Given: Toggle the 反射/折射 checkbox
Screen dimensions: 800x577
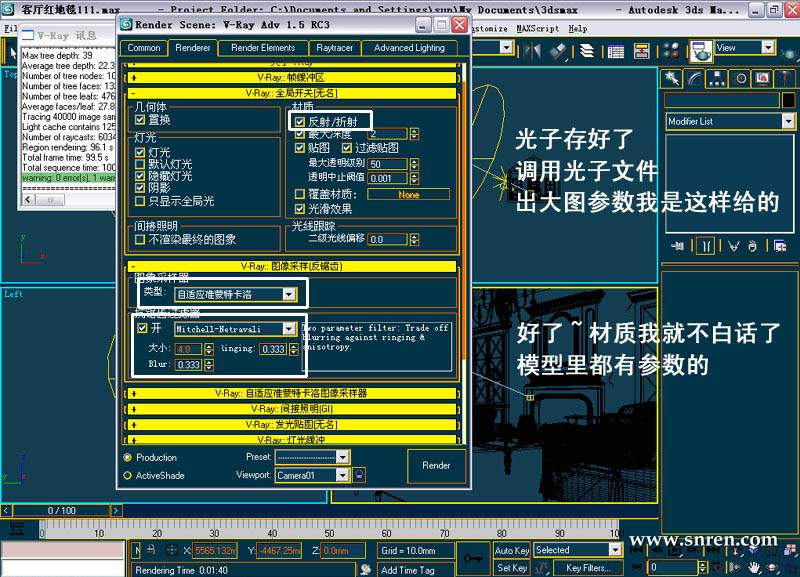Looking at the screenshot, I should pyautogui.click(x=300, y=121).
